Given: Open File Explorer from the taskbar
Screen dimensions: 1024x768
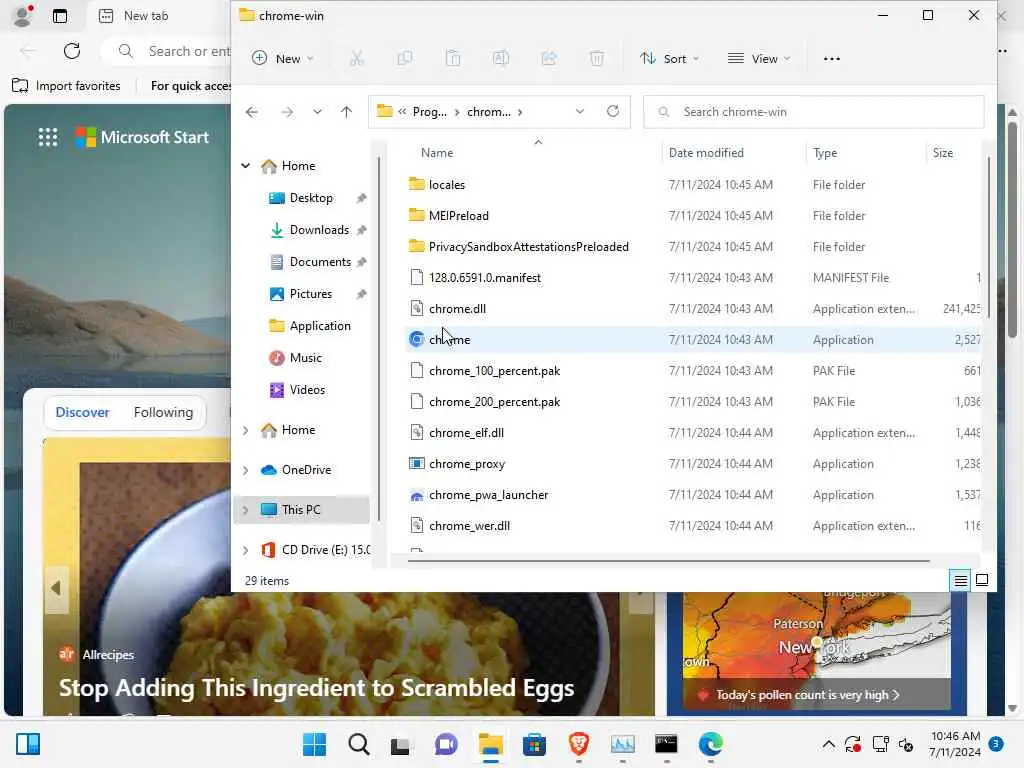Looking at the screenshot, I should (x=490, y=744).
